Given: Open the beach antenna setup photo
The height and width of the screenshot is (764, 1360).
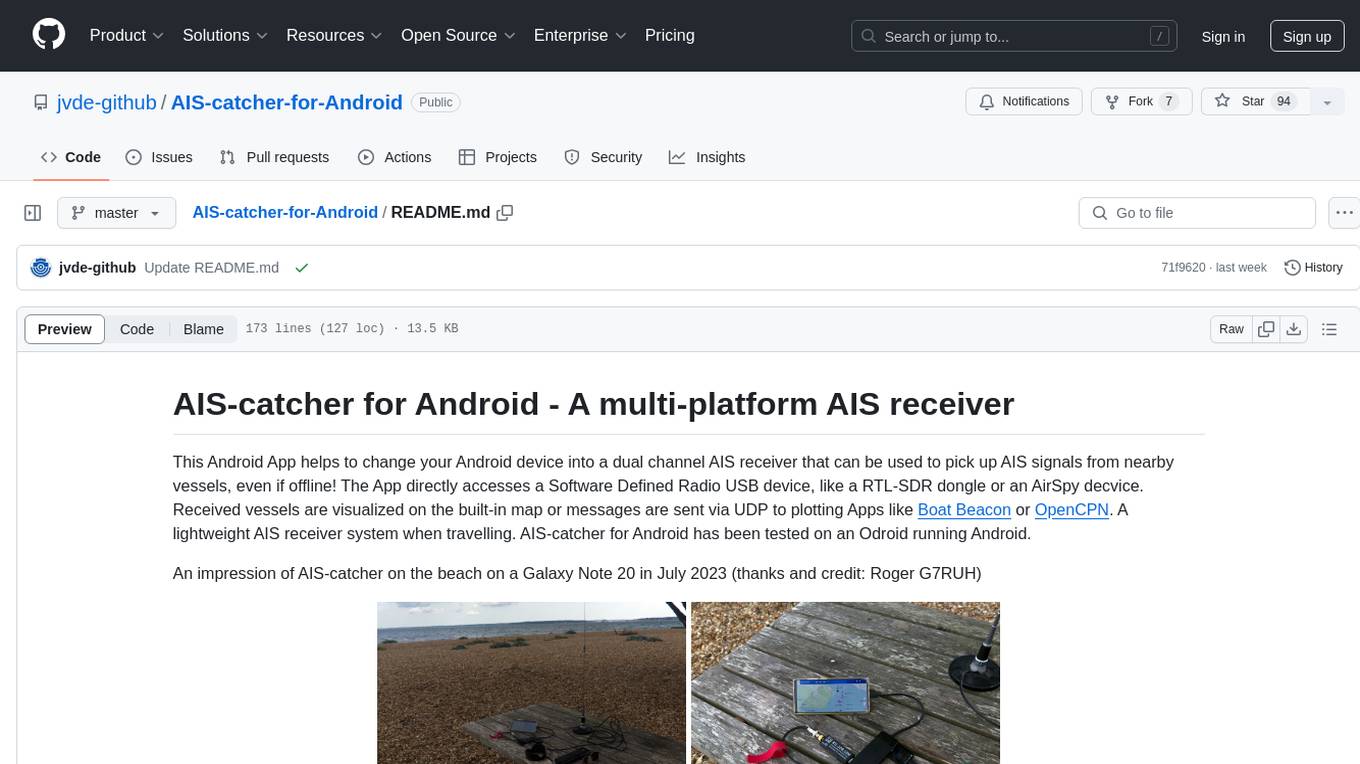Looking at the screenshot, I should pyautogui.click(x=531, y=683).
